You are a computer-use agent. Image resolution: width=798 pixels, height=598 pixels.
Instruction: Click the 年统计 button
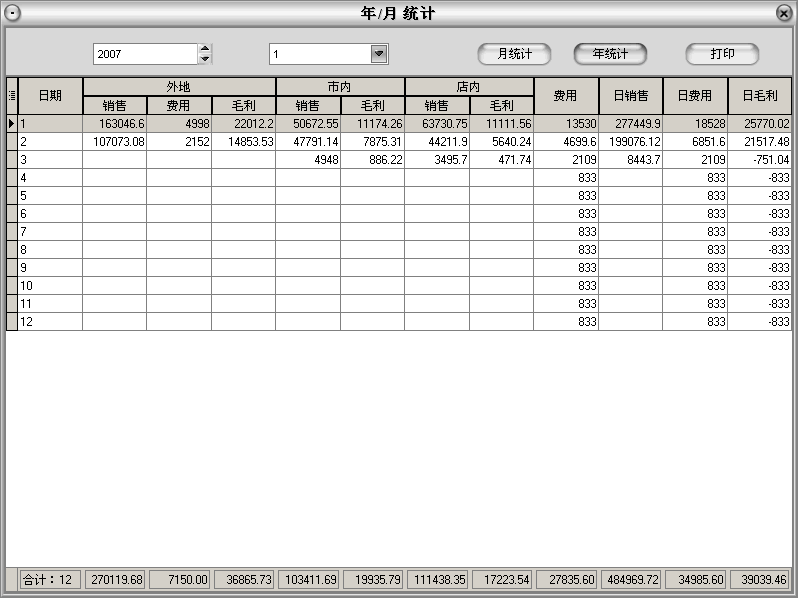(610, 54)
